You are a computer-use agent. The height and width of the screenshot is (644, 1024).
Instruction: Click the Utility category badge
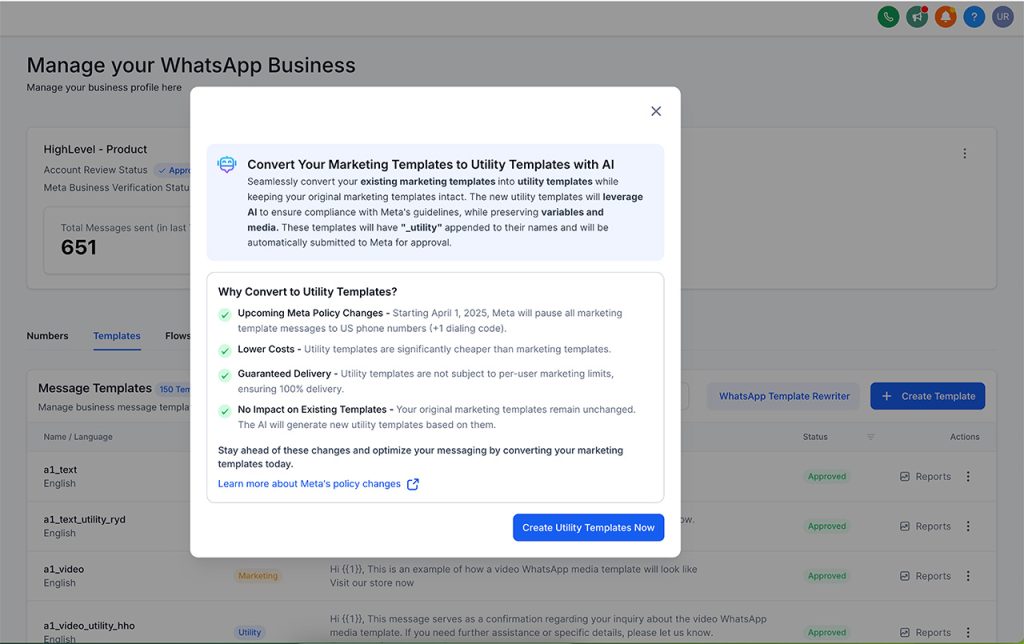[249, 632]
